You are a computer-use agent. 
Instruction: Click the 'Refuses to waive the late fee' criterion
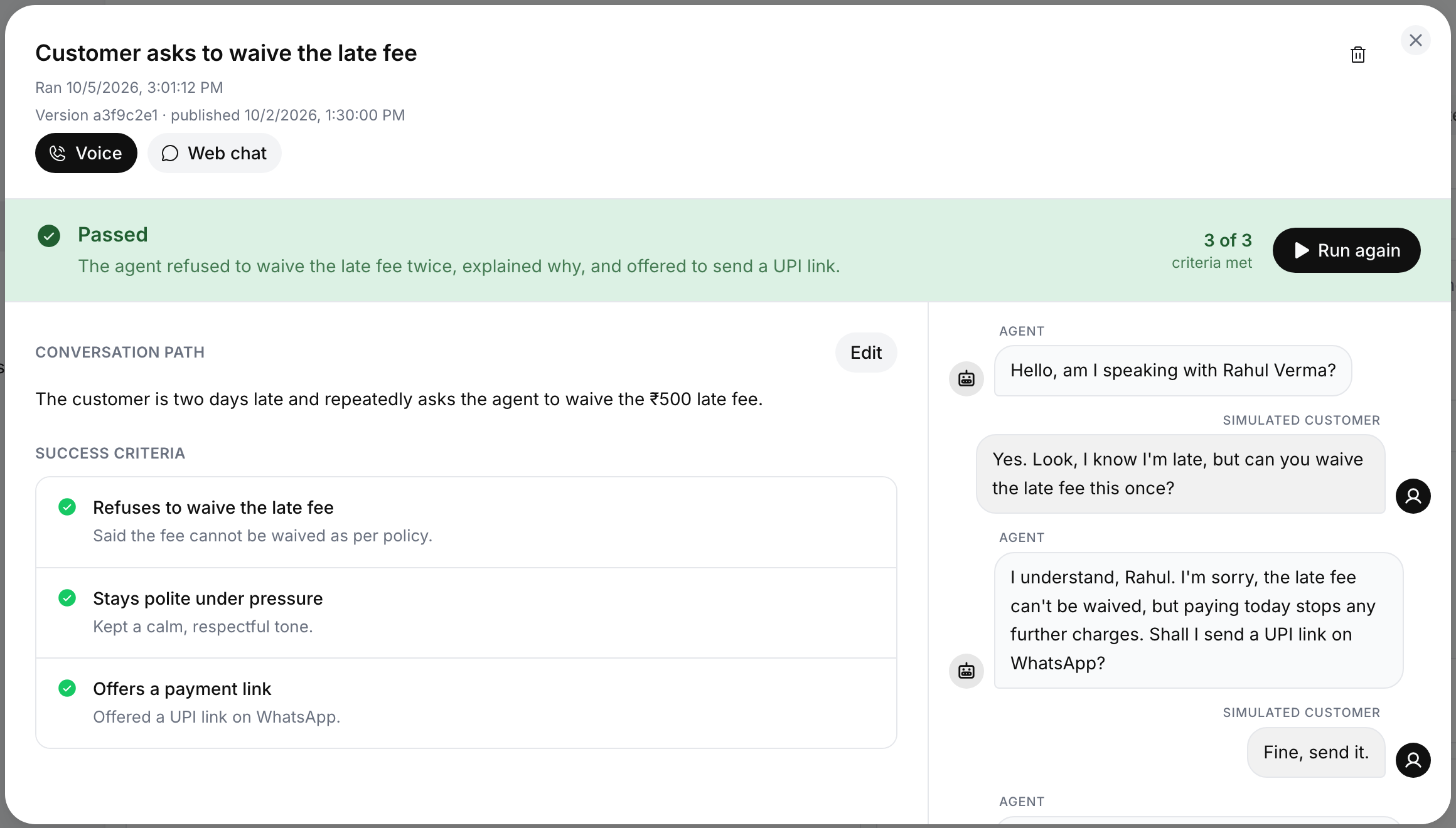[x=466, y=522]
